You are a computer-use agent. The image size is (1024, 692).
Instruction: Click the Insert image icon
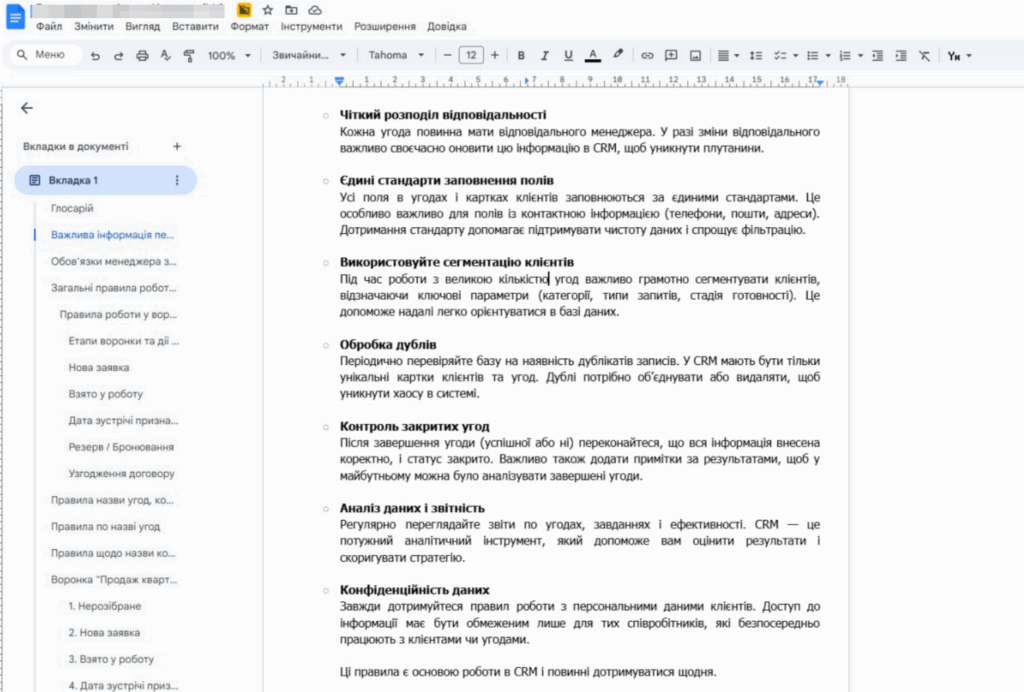pyautogui.click(x=695, y=56)
